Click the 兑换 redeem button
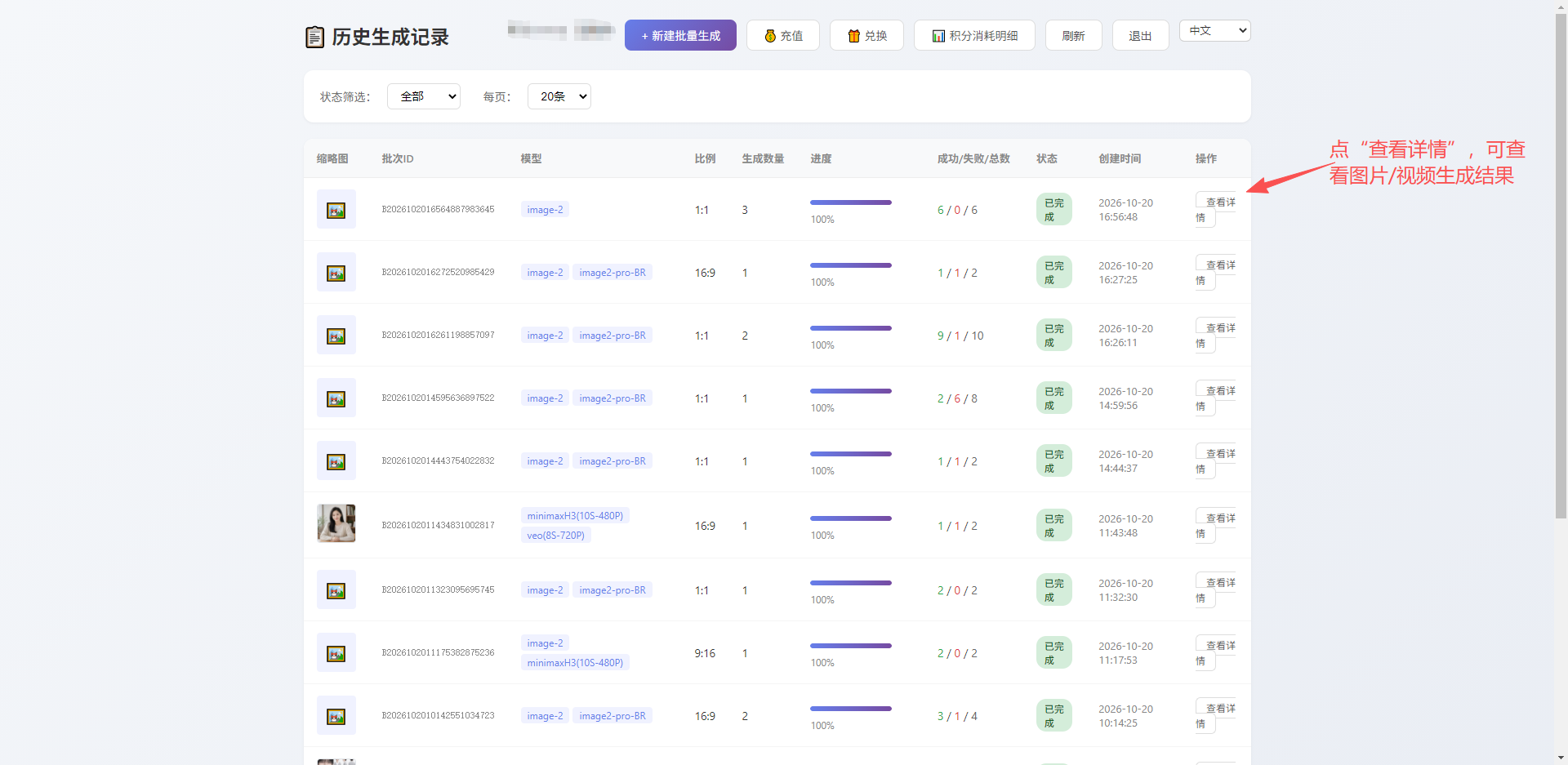This screenshot has width=1568, height=765. [866, 35]
